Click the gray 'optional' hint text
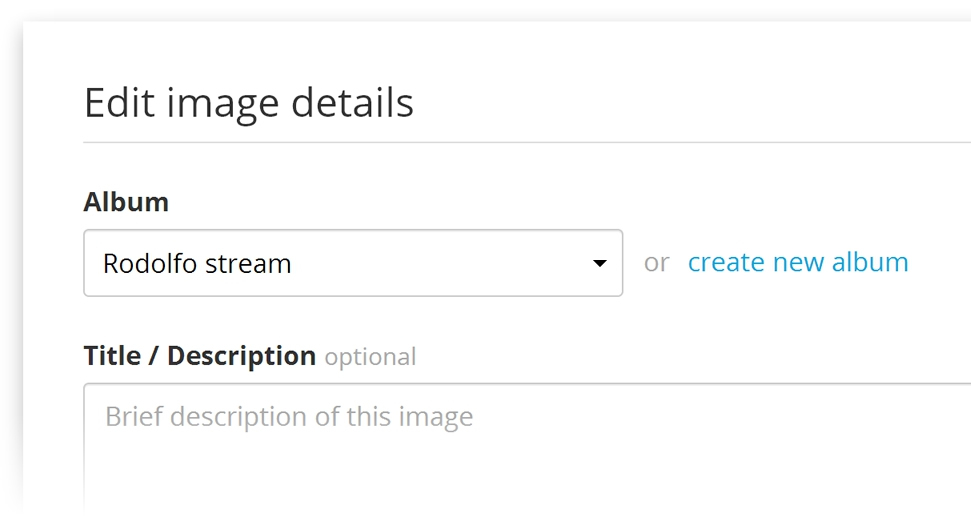Viewport: 971px width, 516px height. [370, 357]
